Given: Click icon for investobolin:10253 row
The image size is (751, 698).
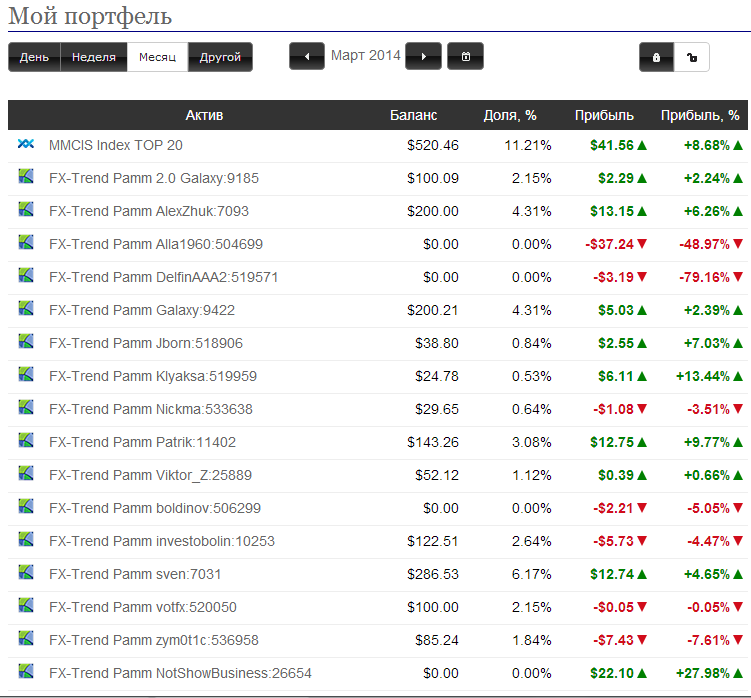Looking at the screenshot, I should tap(26, 540).
